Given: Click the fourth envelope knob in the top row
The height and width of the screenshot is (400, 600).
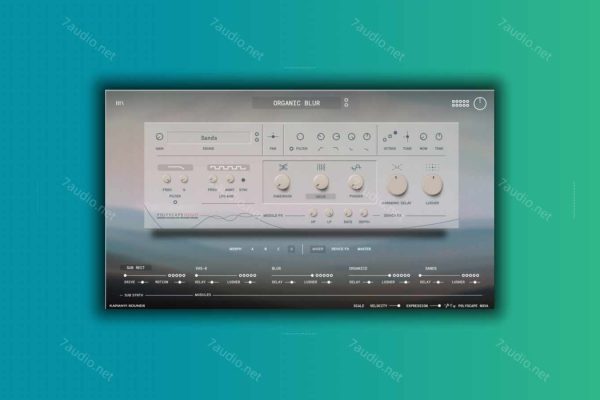Looking at the screenshot, I should point(367,137).
